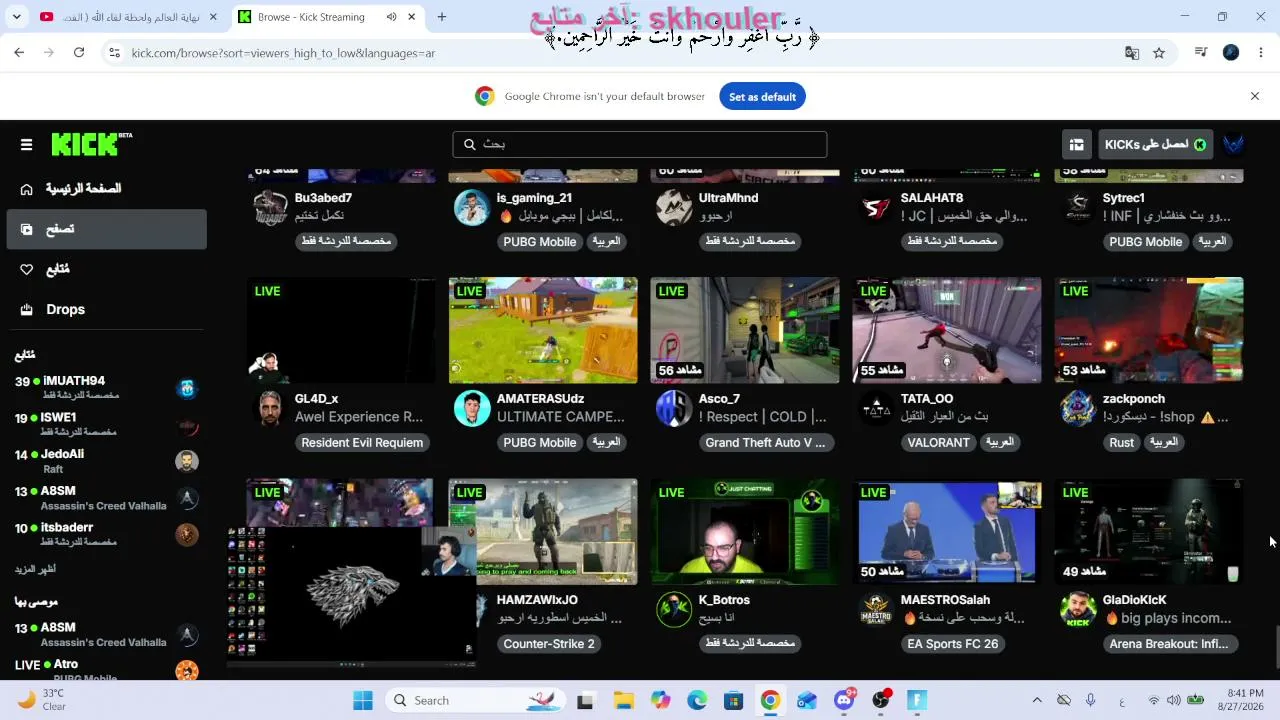This screenshot has height=720, width=1280.
Task: Open Asco_7 channel avatar
Action: coord(674,409)
